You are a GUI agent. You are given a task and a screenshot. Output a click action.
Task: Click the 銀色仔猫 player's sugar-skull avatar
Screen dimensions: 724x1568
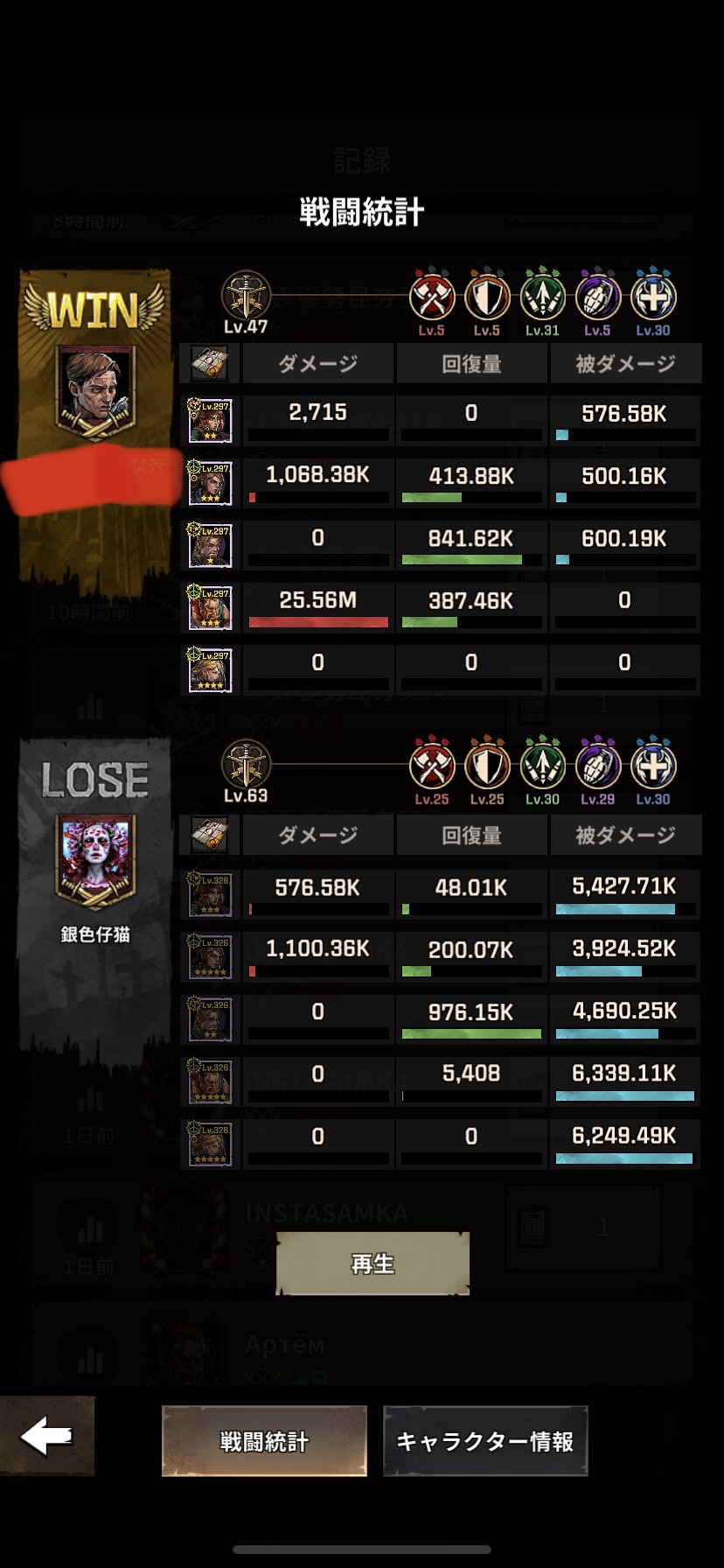[x=95, y=861]
